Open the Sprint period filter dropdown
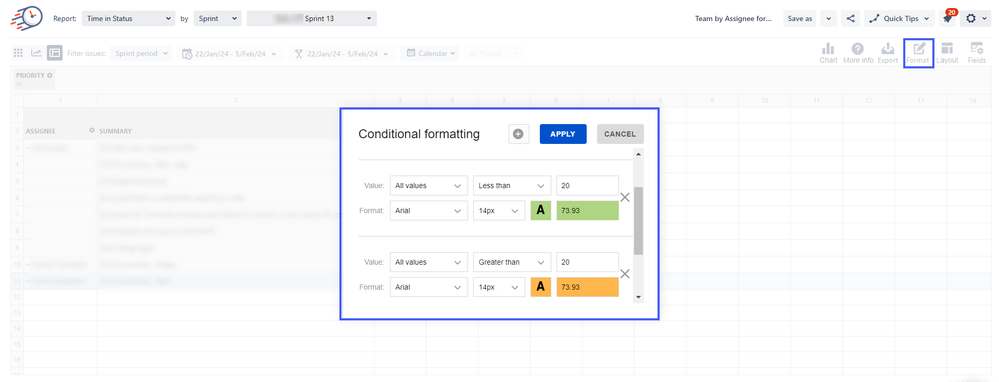This screenshot has height=382, width=999. point(141,53)
